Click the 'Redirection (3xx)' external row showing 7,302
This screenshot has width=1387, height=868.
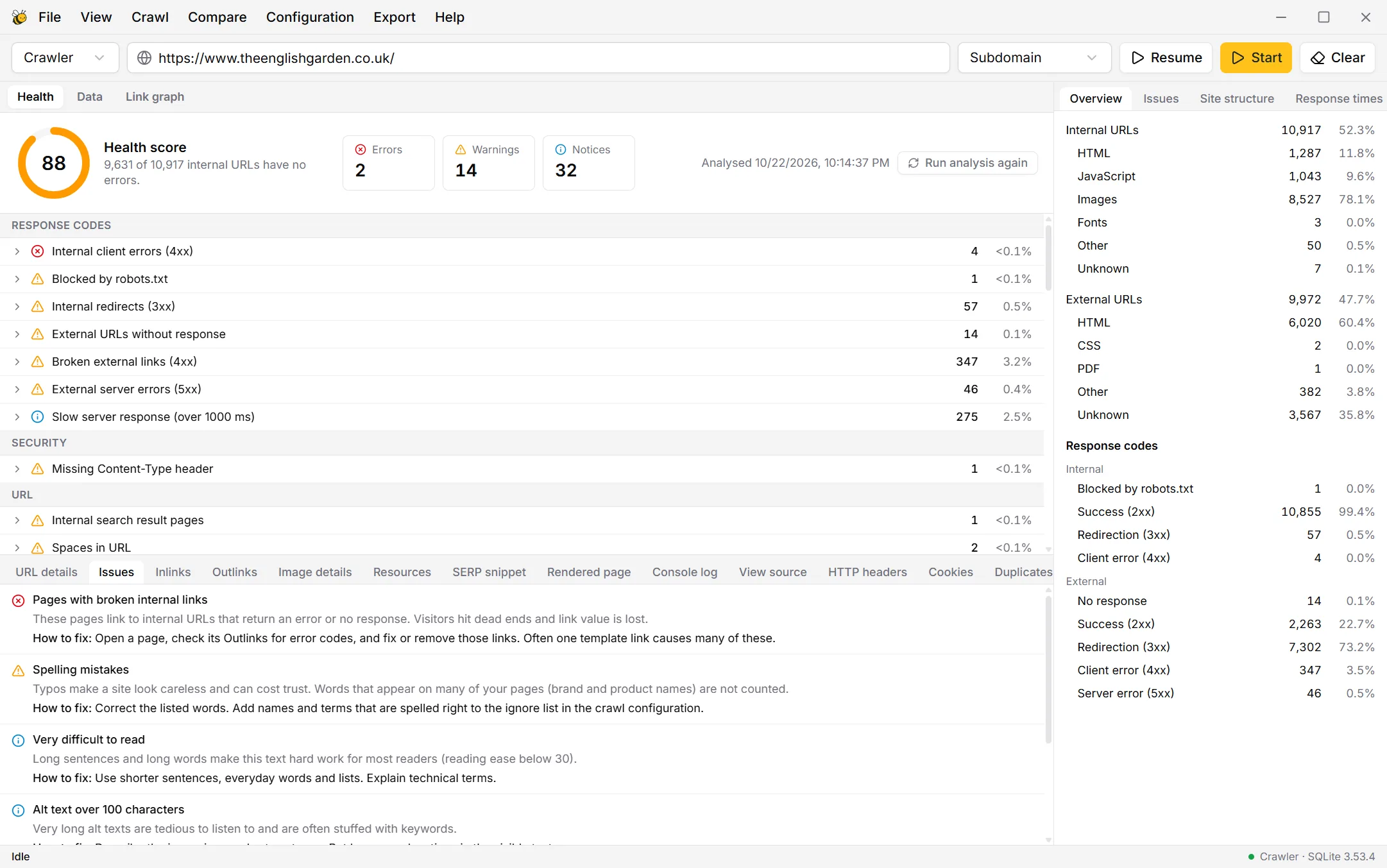pos(1220,647)
